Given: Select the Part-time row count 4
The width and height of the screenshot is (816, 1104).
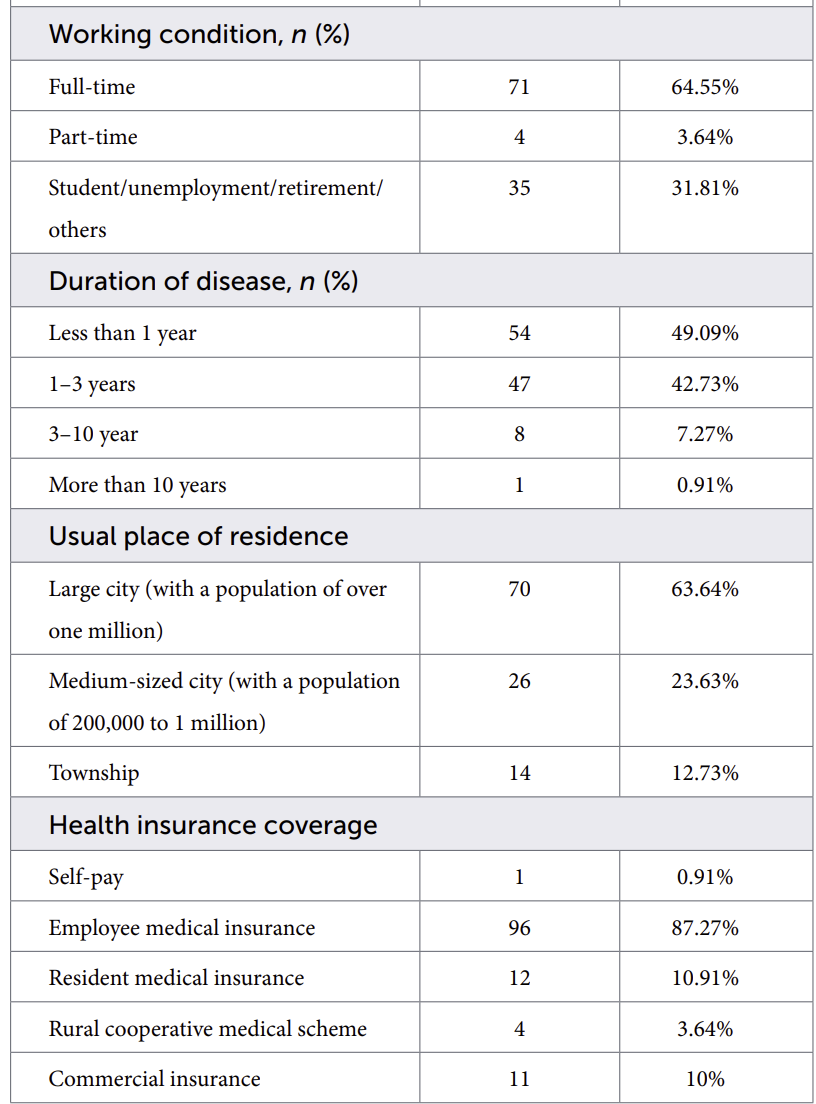Looking at the screenshot, I should (520, 137).
